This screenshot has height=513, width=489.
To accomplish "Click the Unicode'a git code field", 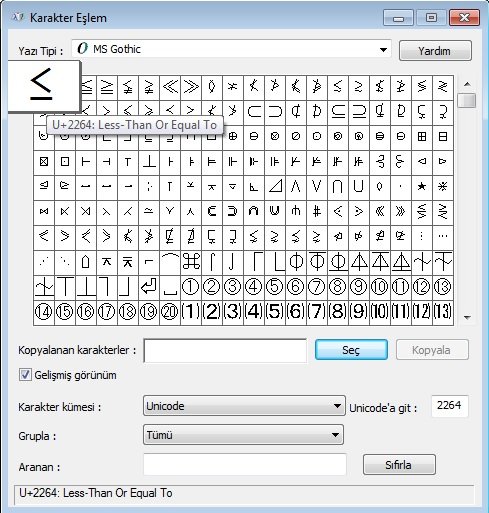I will [449, 406].
